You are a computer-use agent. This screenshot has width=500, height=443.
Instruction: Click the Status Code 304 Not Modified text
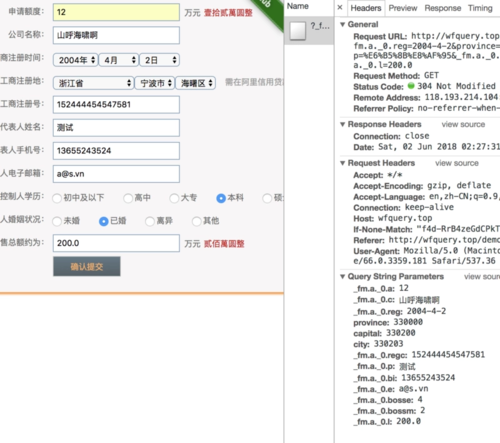click(456, 86)
